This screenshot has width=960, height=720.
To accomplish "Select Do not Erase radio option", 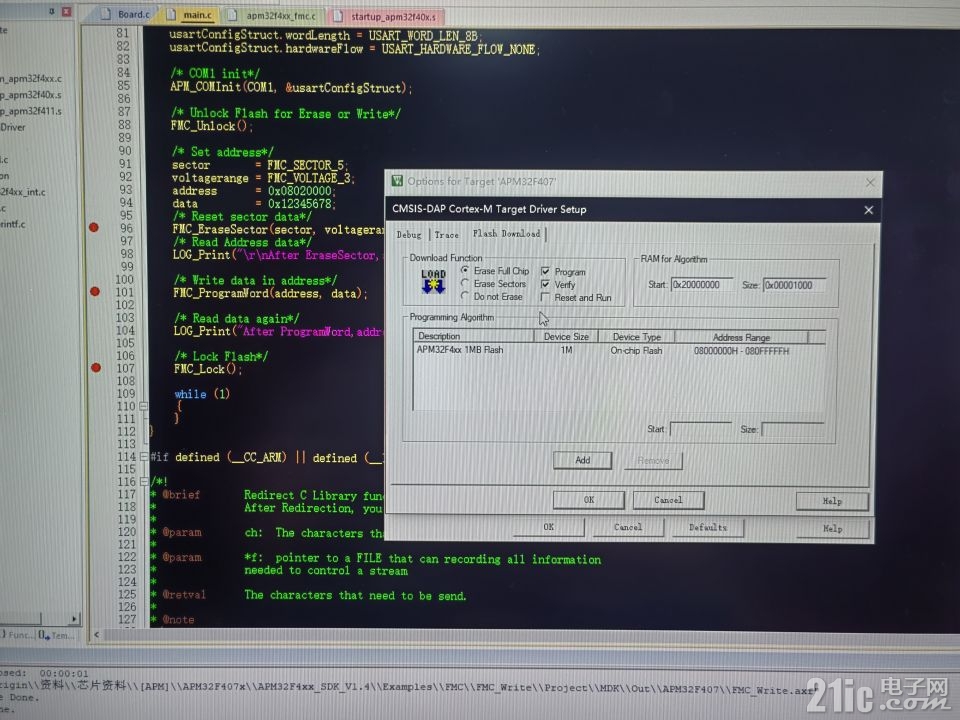I will pyautogui.click(x=492, y=296).
